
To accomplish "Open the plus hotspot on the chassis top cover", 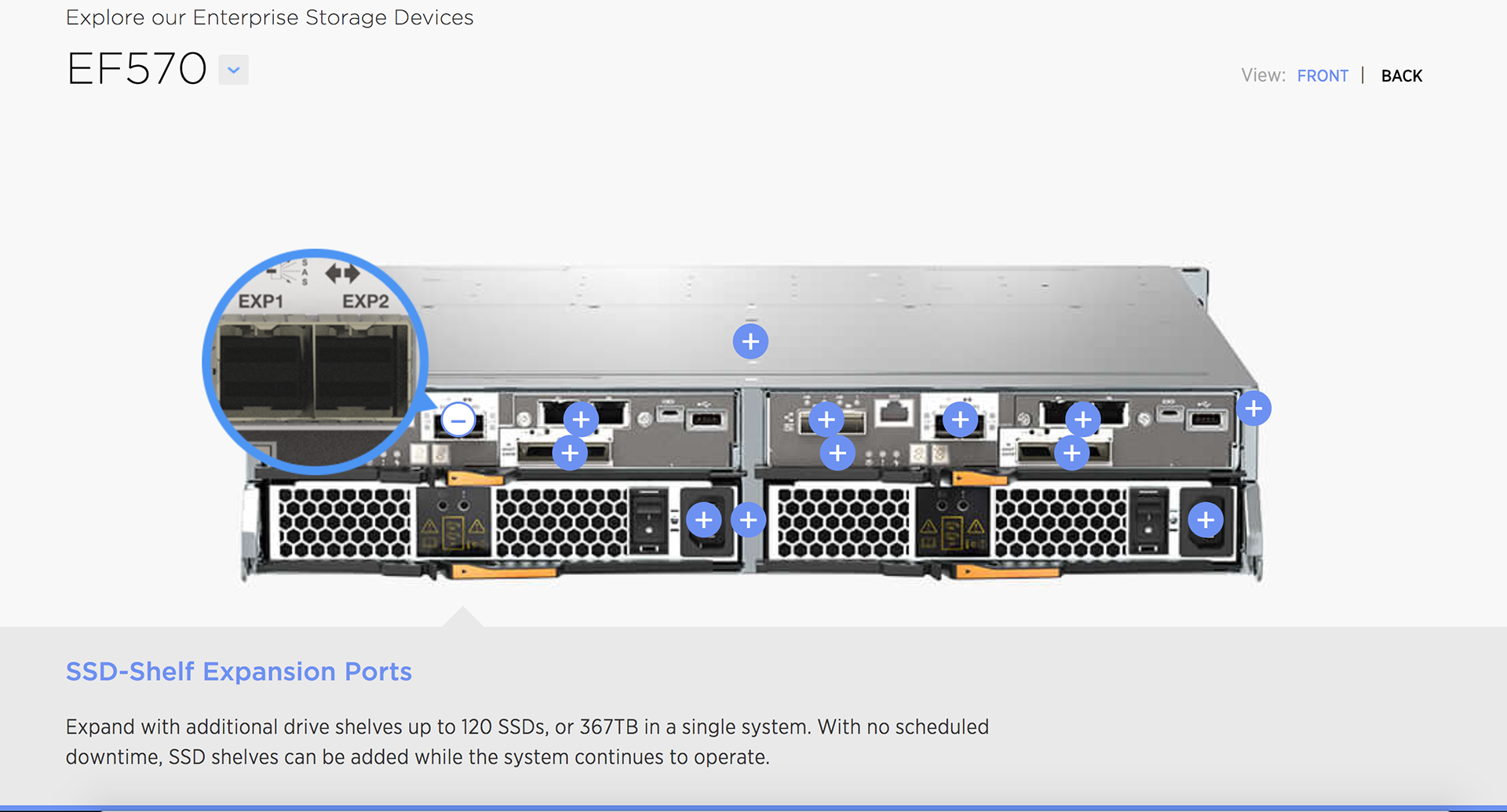I will click(x=750, y=341).
